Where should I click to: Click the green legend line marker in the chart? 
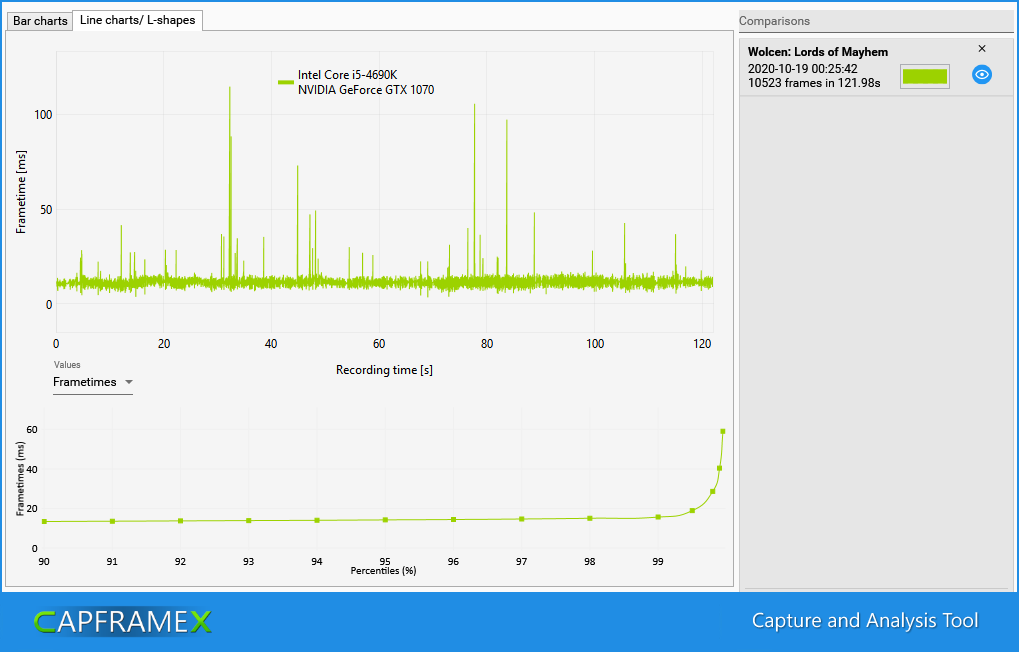pos(285,83)
